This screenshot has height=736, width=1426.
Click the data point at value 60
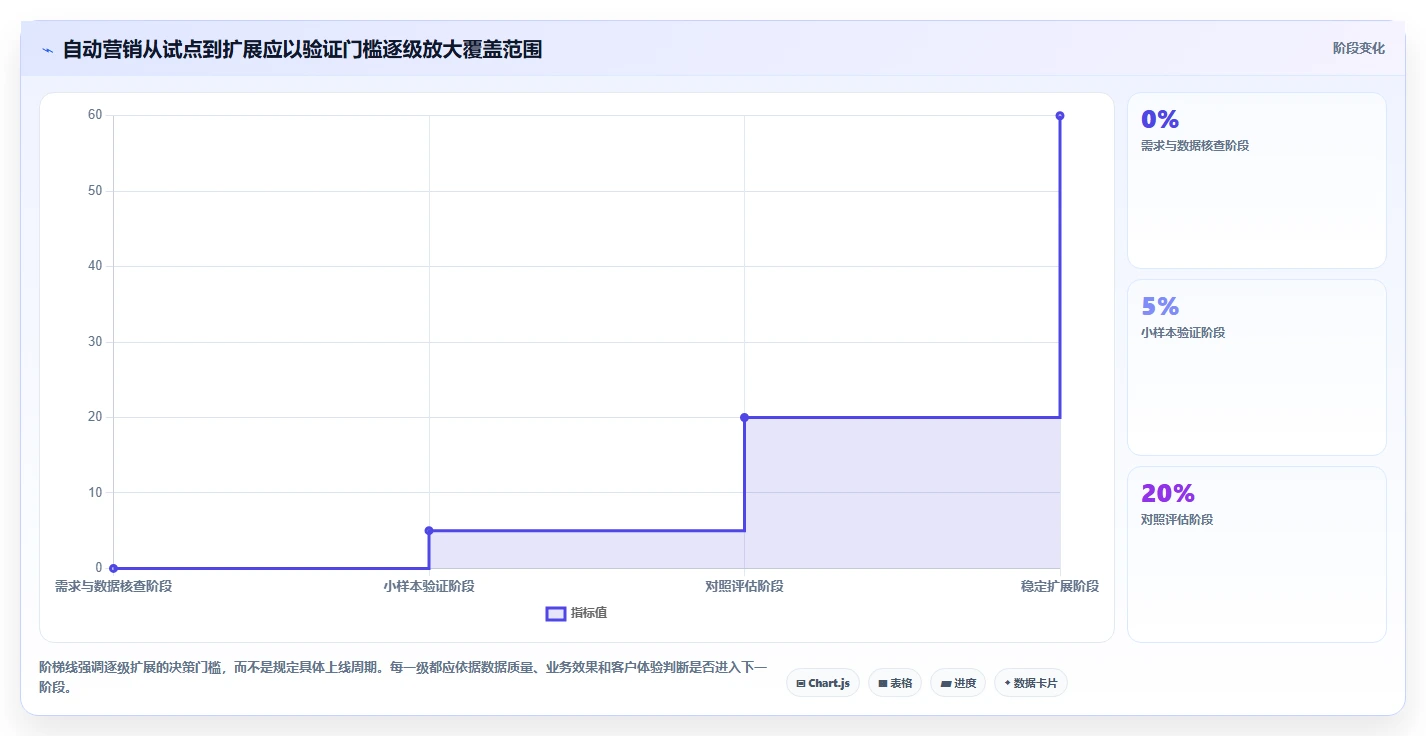click(1060, 116)
